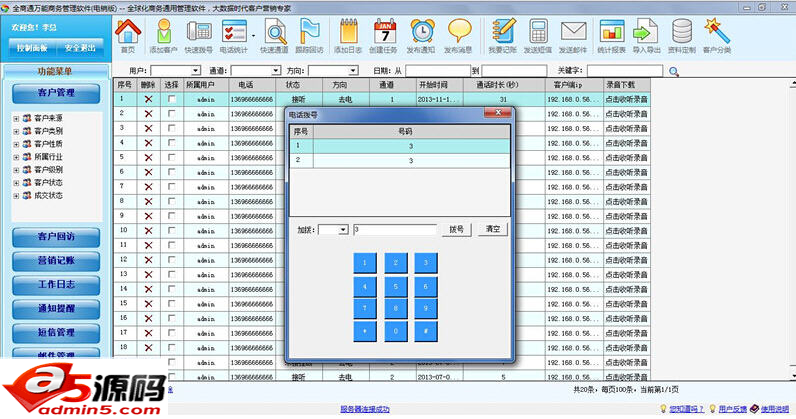Viewport: 796px width, 419px height.
Task: Click the 关键字 keyword input field
Action: click(625, 71)
